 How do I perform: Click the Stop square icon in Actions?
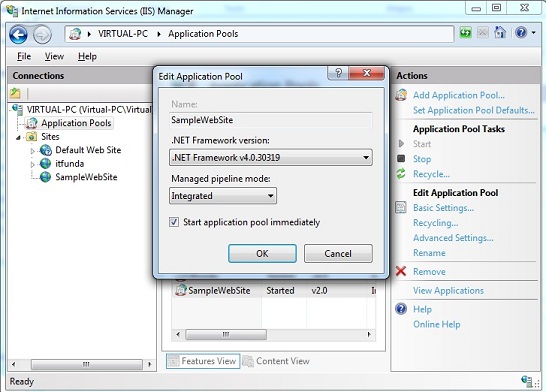[x=401, y=159]
